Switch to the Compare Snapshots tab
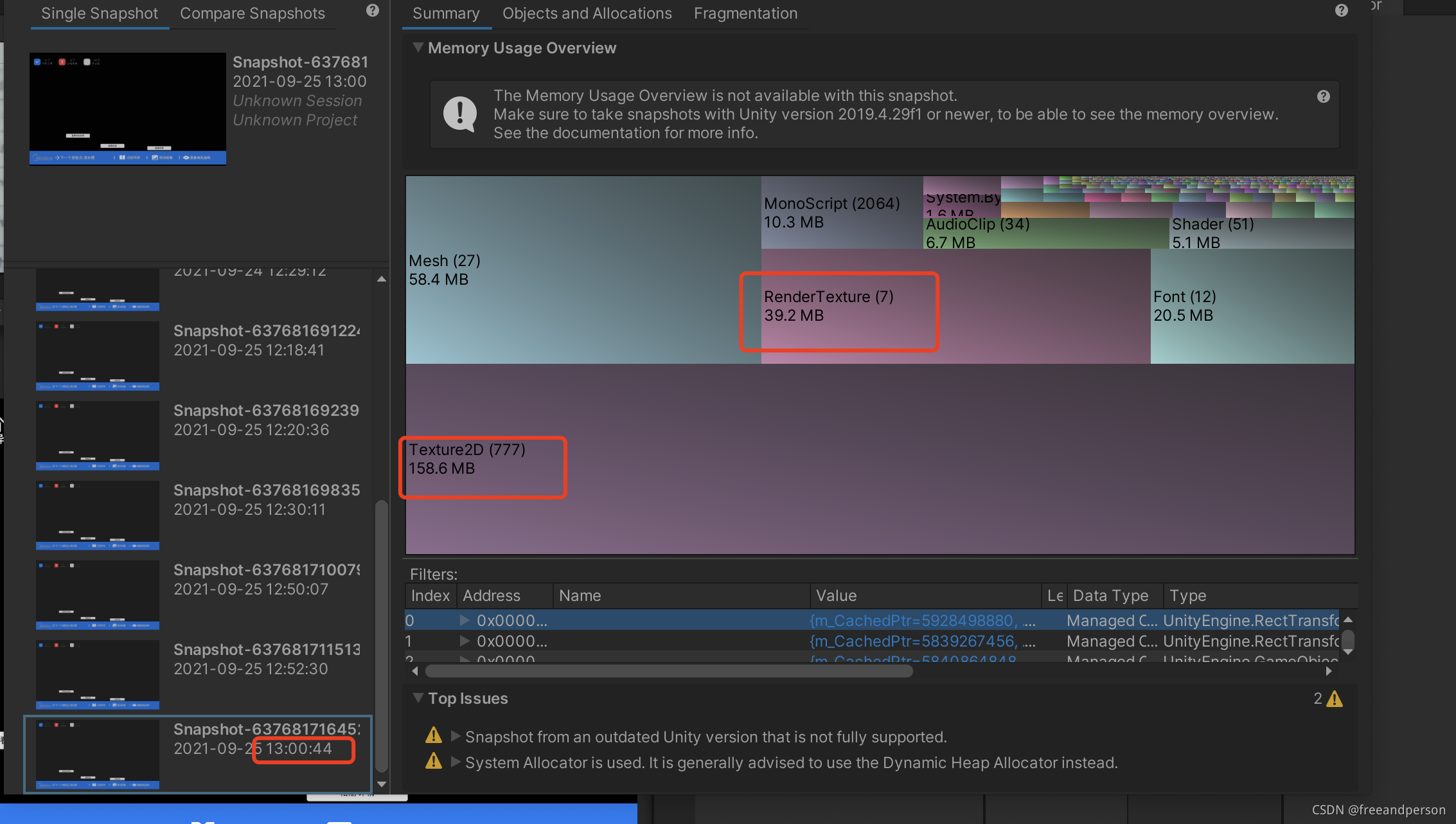This screenshot has width=1456, height=824. pos(252,13)
